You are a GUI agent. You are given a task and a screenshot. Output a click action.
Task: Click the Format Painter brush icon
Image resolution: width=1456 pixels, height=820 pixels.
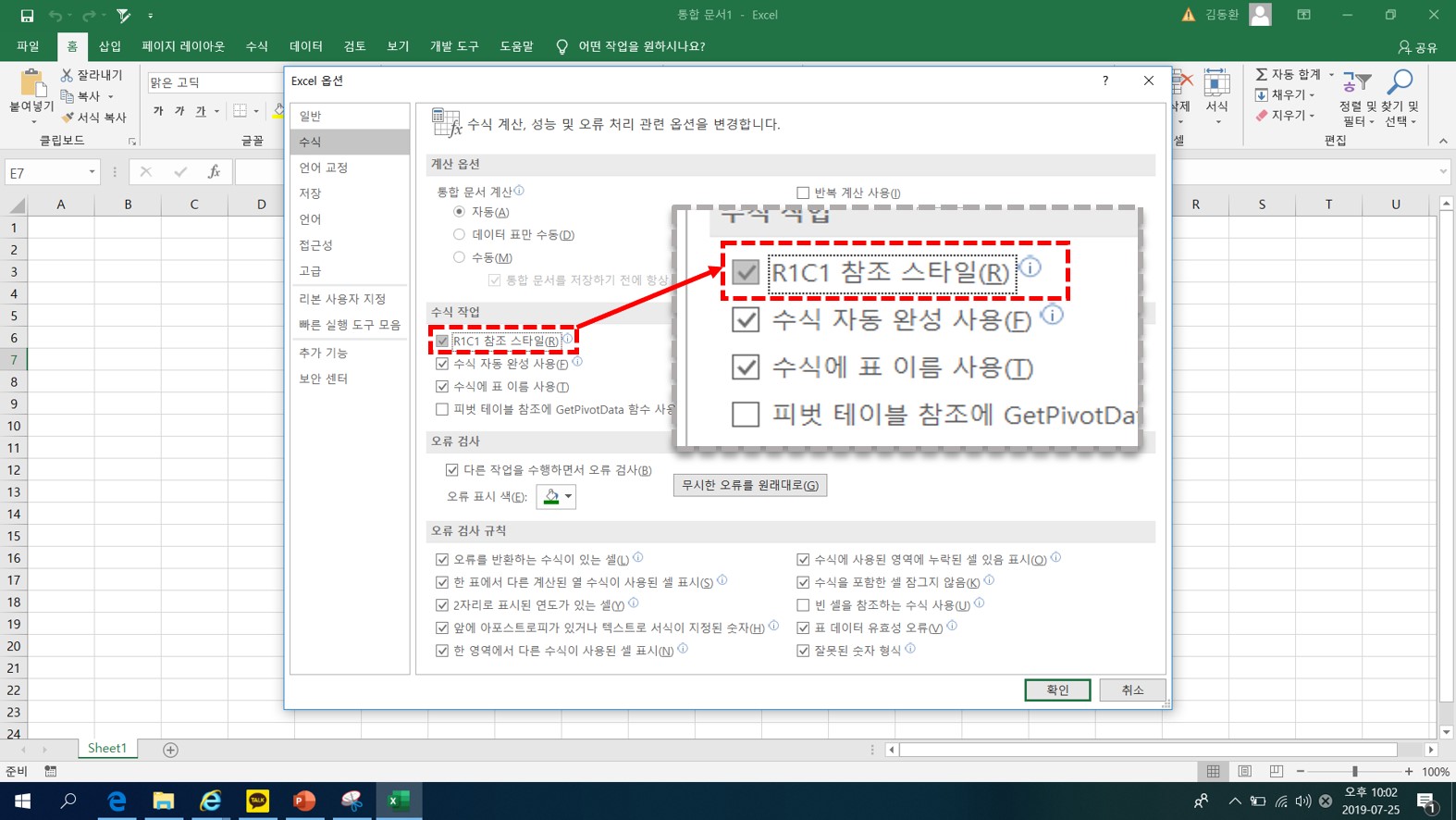pos(67,118)
